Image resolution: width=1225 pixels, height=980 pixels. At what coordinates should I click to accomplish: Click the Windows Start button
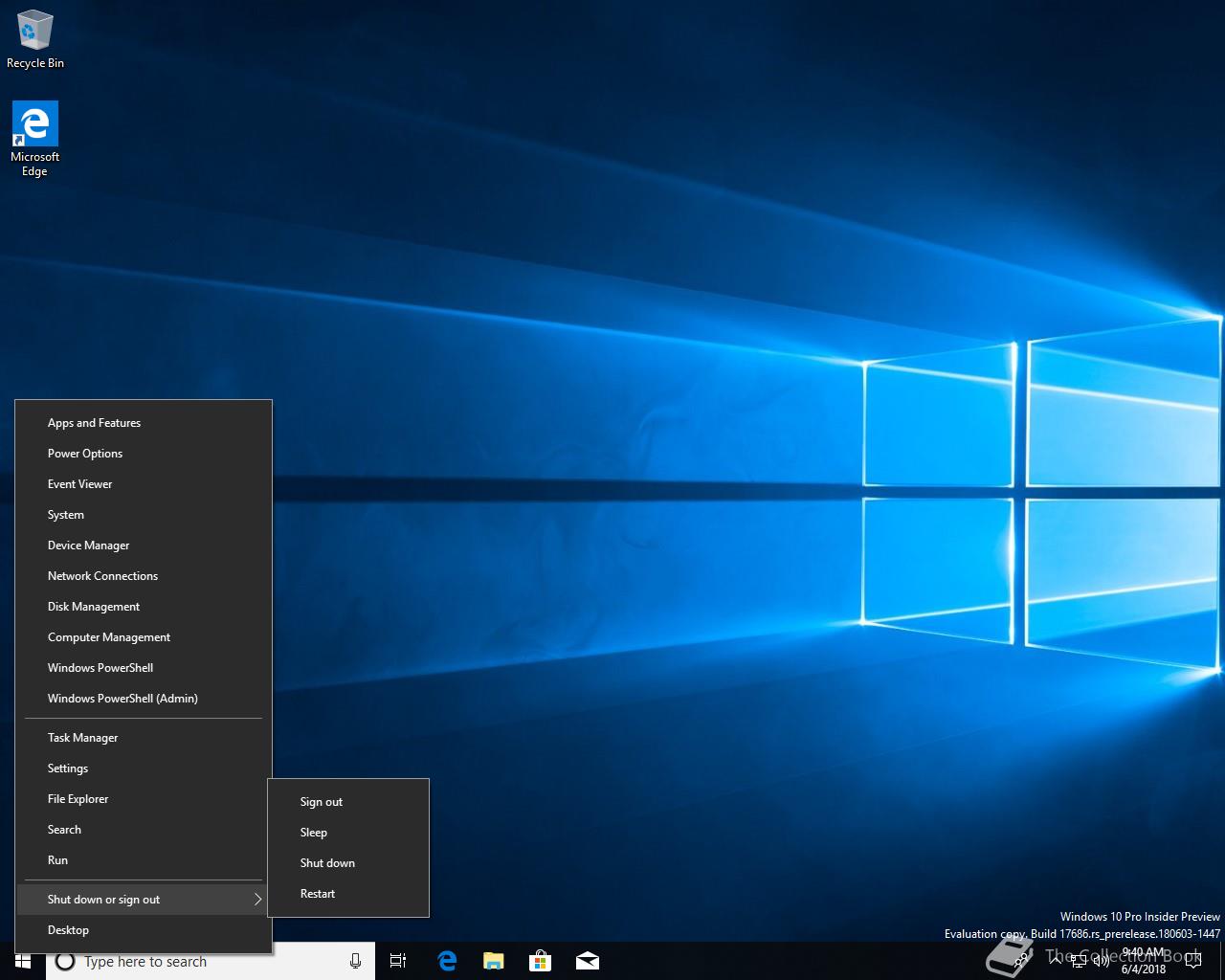click(x=23, y=961)
